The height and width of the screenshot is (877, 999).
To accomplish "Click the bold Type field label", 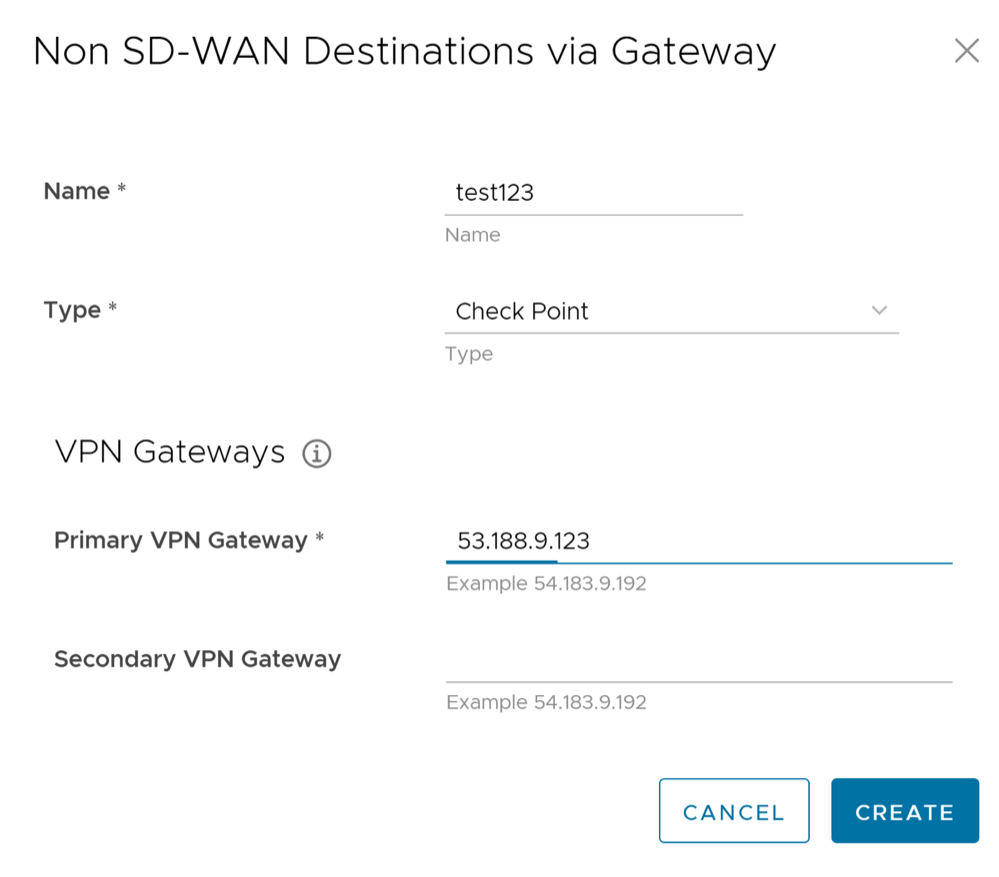I will click(72, 310).
